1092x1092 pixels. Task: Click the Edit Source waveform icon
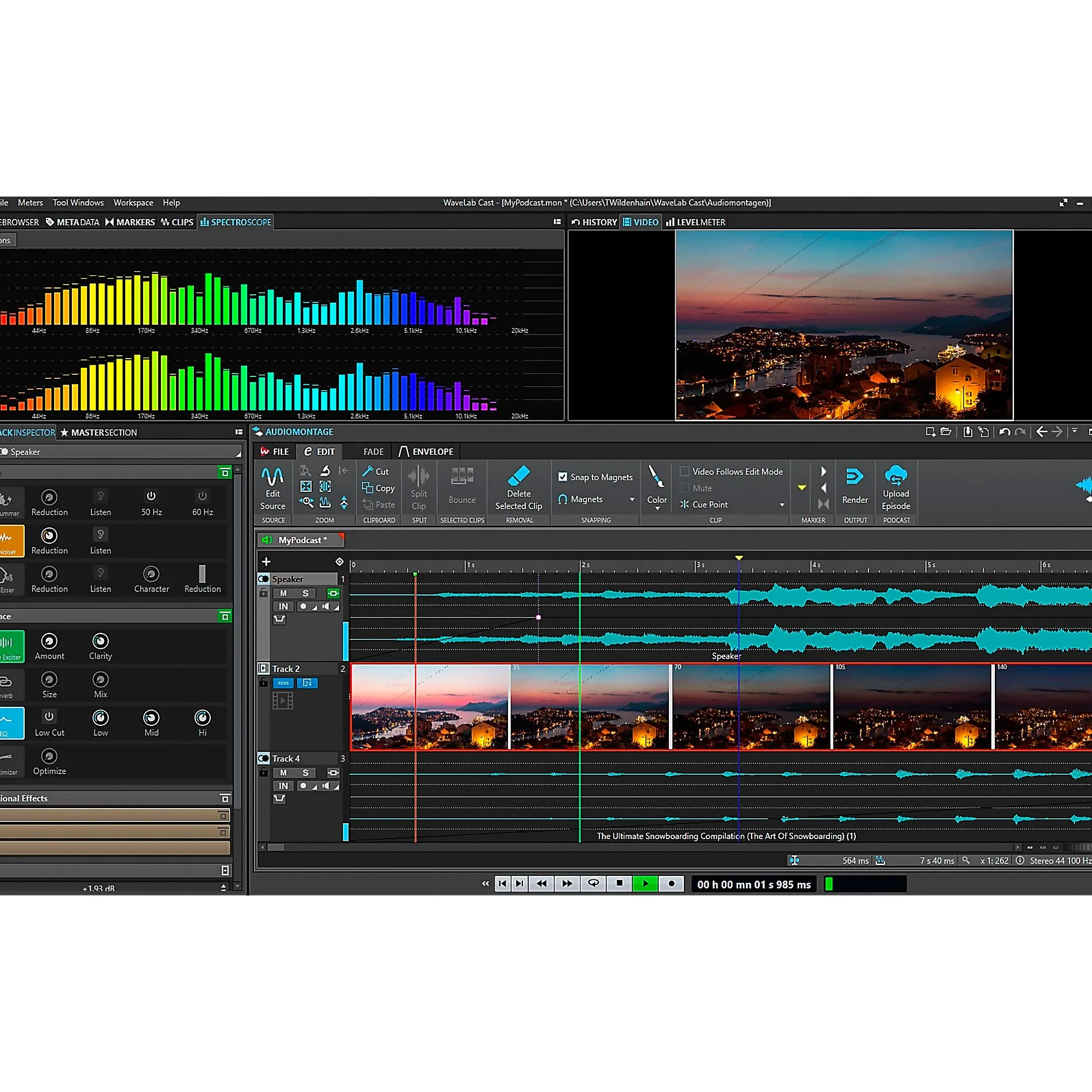tap(272, 476)
